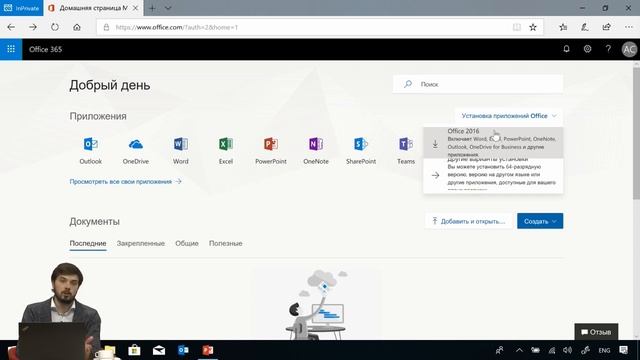Viewport: 640px width, 360px height.
Task: Switch to Общие documents tab
Action: click(x=187, y=243)
